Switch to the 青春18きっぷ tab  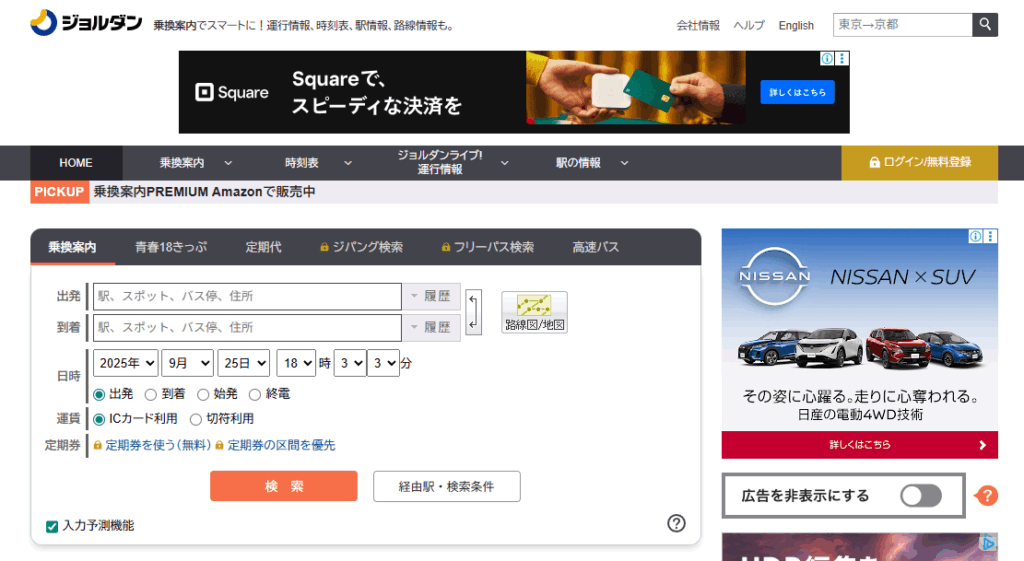coord(170,247)
